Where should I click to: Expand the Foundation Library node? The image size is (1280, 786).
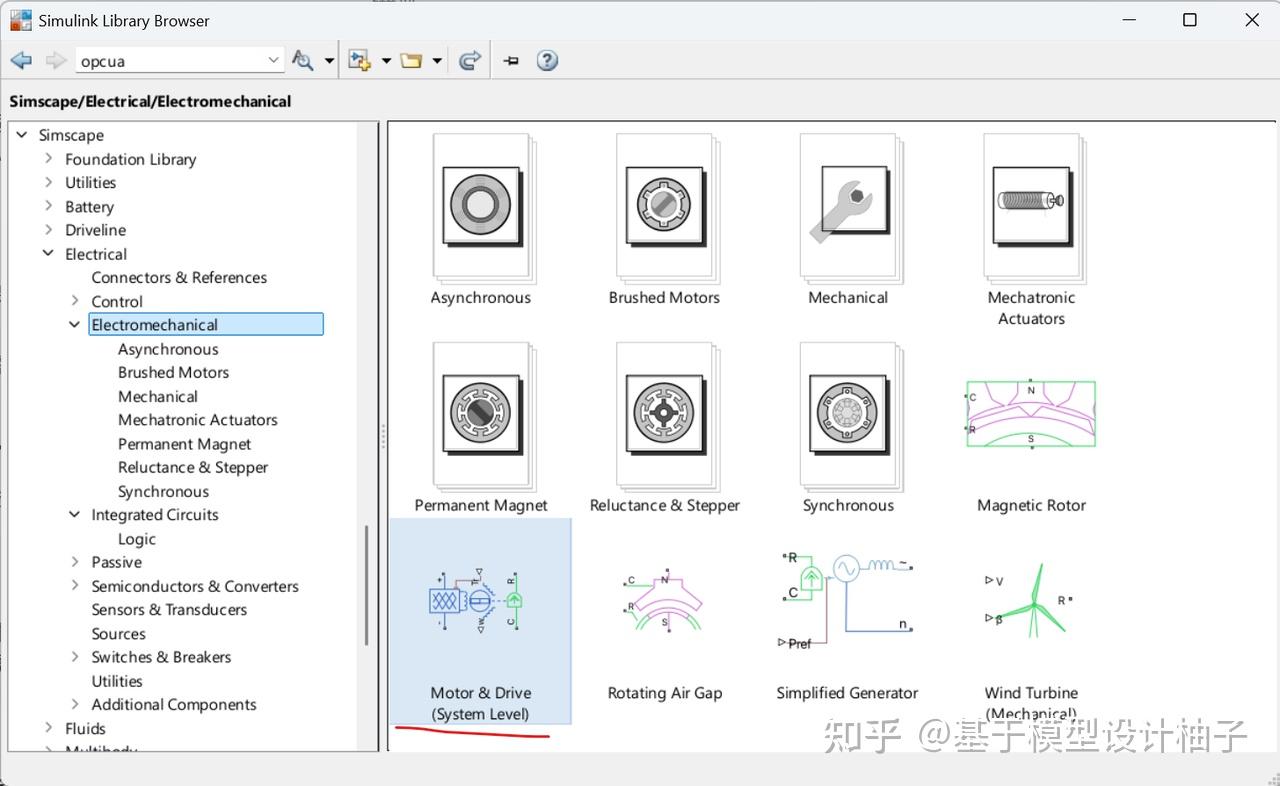tap(48, 159)
